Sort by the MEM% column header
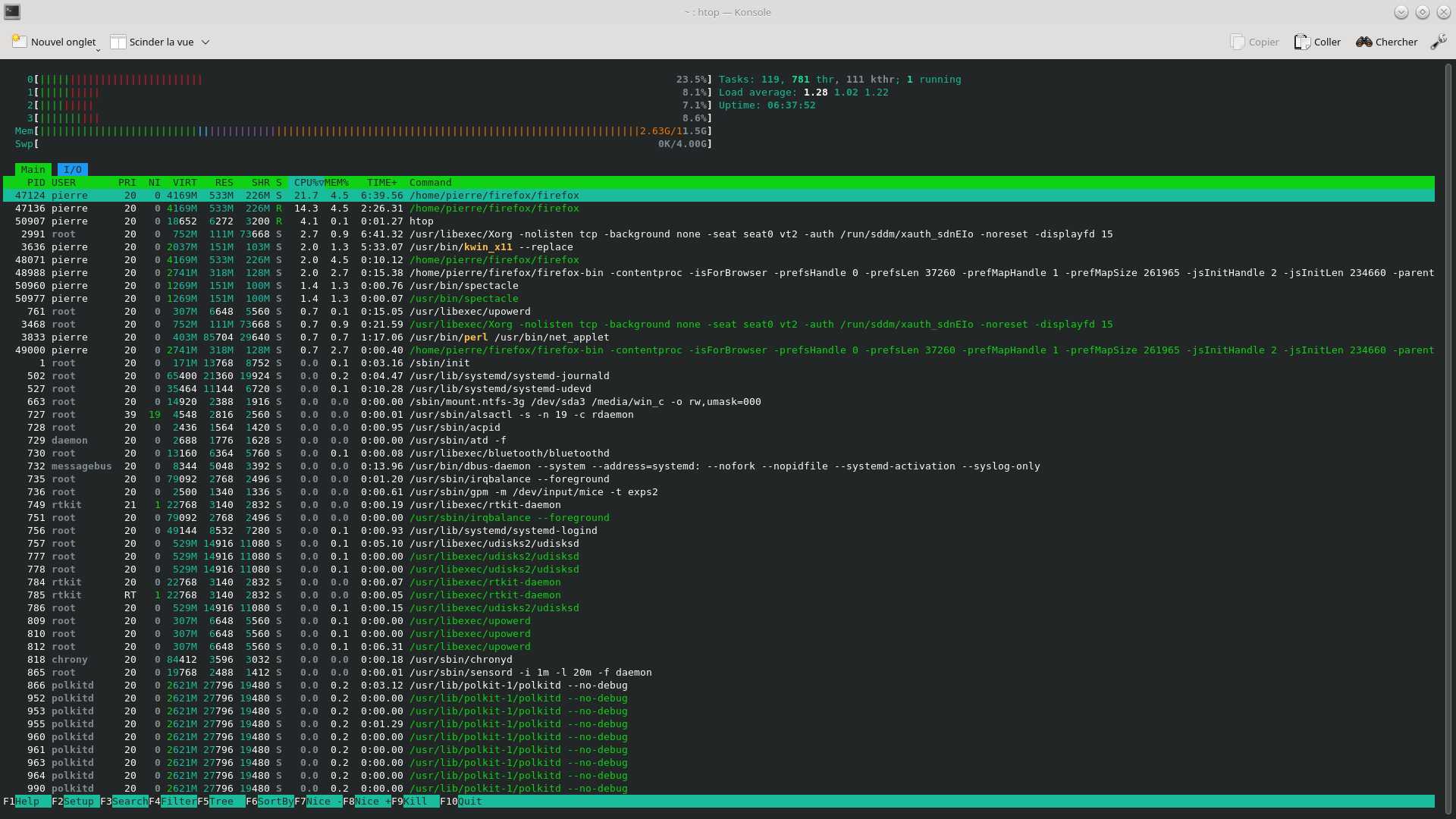Screen dimensions: 1456x819 [x=337, y=182]
